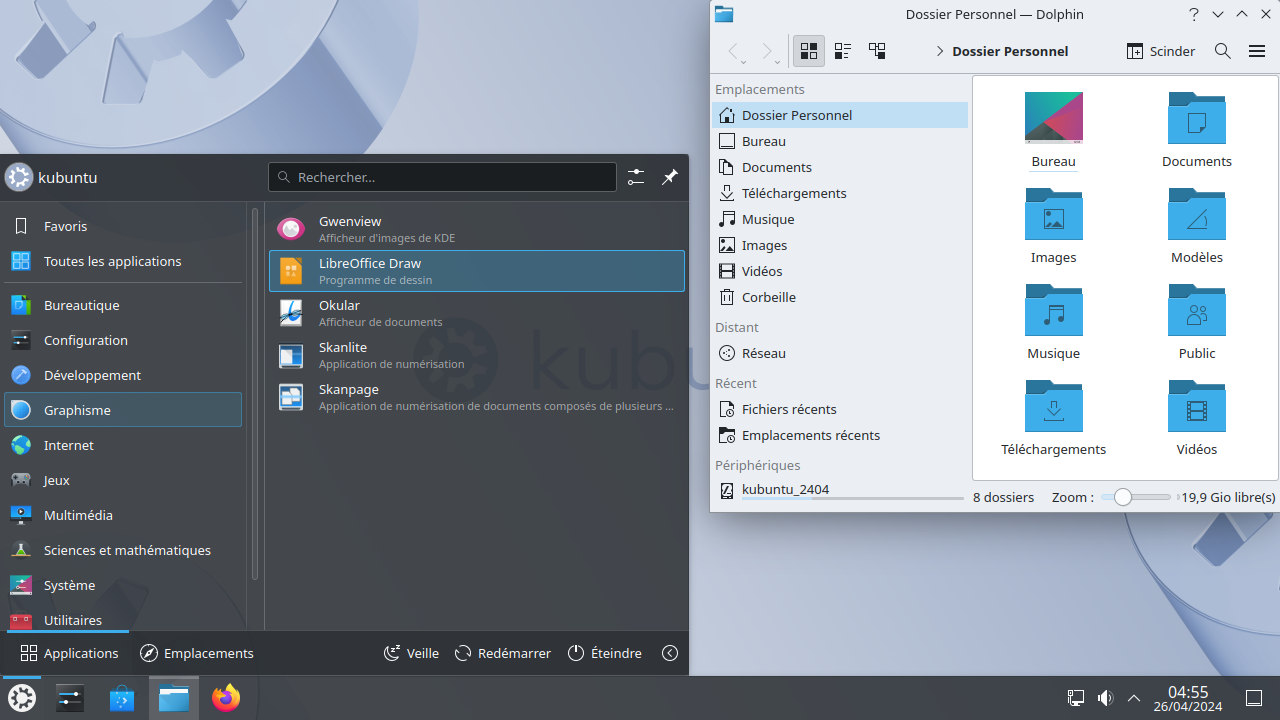
Task: Toggle split view with Scinder
Action: [1161, 51]
